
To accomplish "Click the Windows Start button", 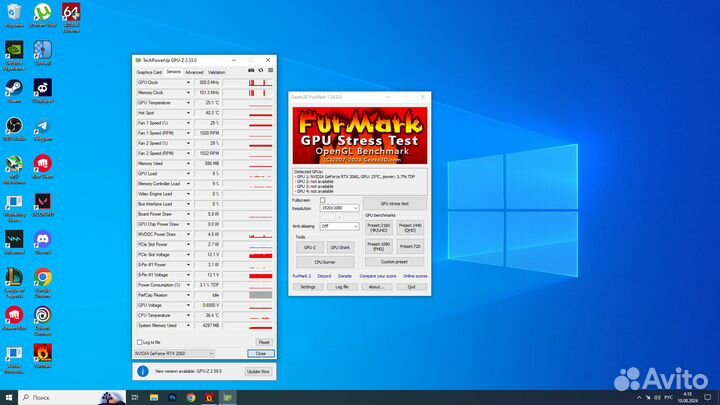I will 9,396.
